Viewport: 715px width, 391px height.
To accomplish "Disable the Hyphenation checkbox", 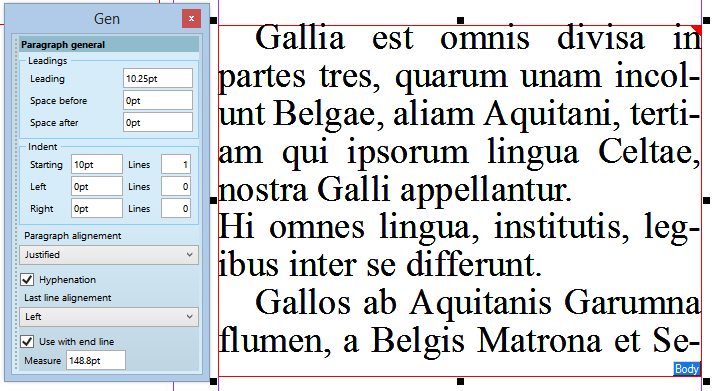I will 27,280.
